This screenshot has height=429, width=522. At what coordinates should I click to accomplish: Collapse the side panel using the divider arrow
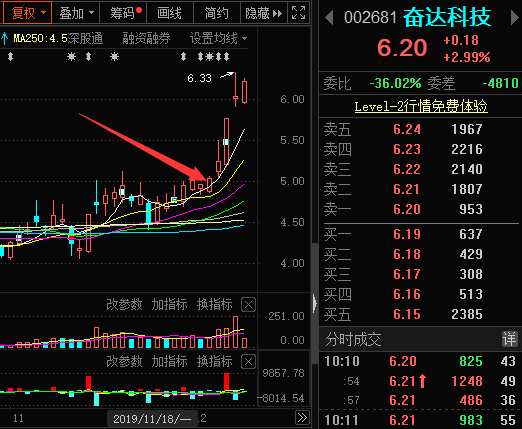(x=315, y=303)
